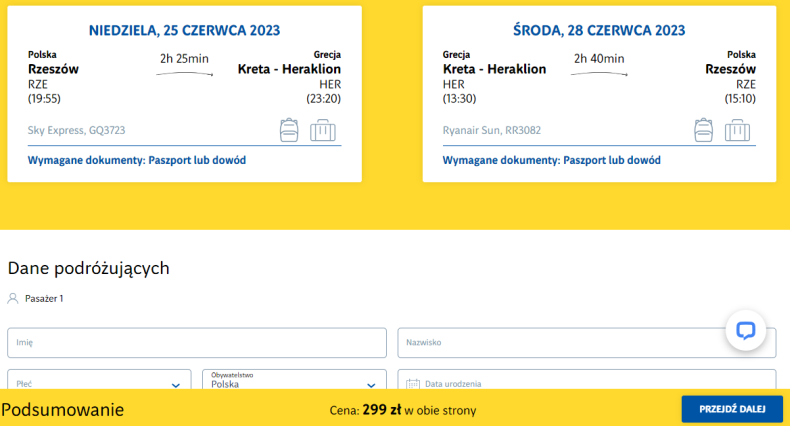Image resolution: width=790 pixels, height=426 pixels.
Task: Focus the Nazwisko input field
Action: click(587, 343)
